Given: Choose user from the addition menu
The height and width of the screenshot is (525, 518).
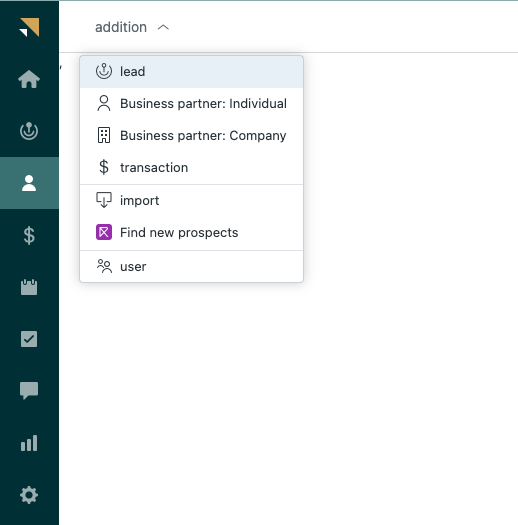Looking at the screenshot, I should (192, 267).
